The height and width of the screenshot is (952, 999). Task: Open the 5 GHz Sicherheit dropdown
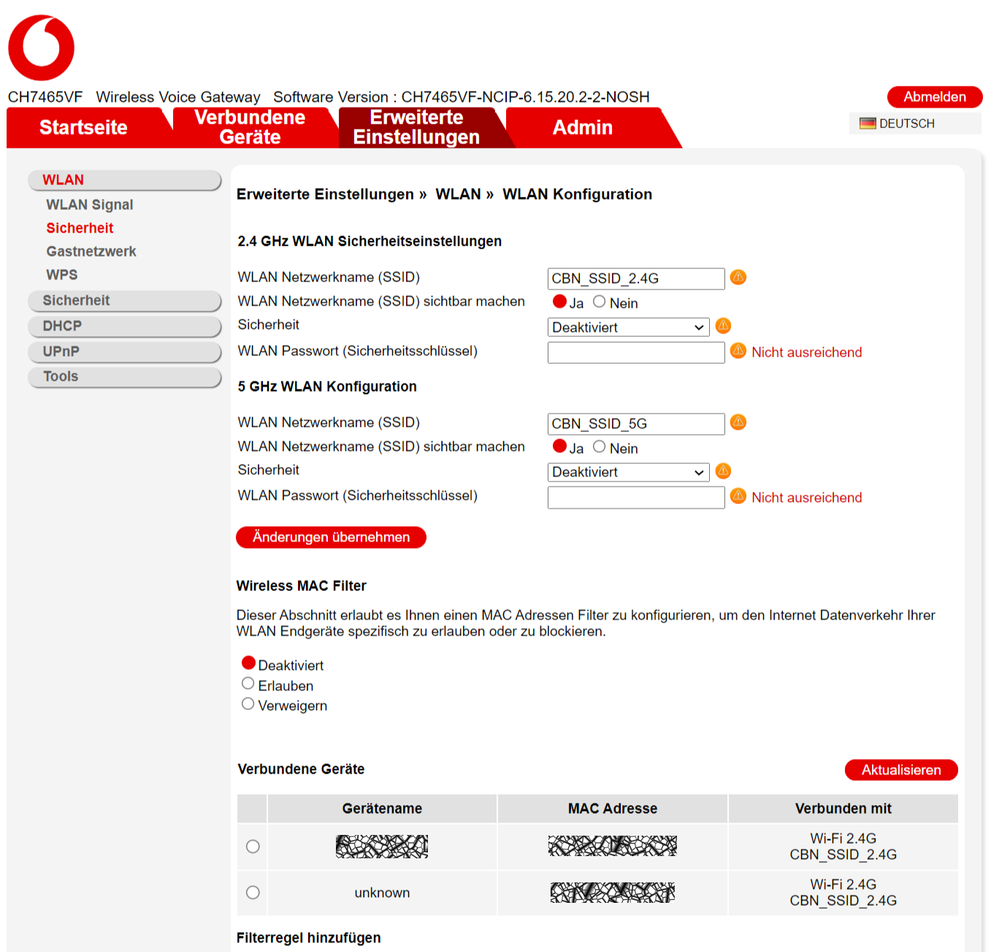tap(628, 472)
